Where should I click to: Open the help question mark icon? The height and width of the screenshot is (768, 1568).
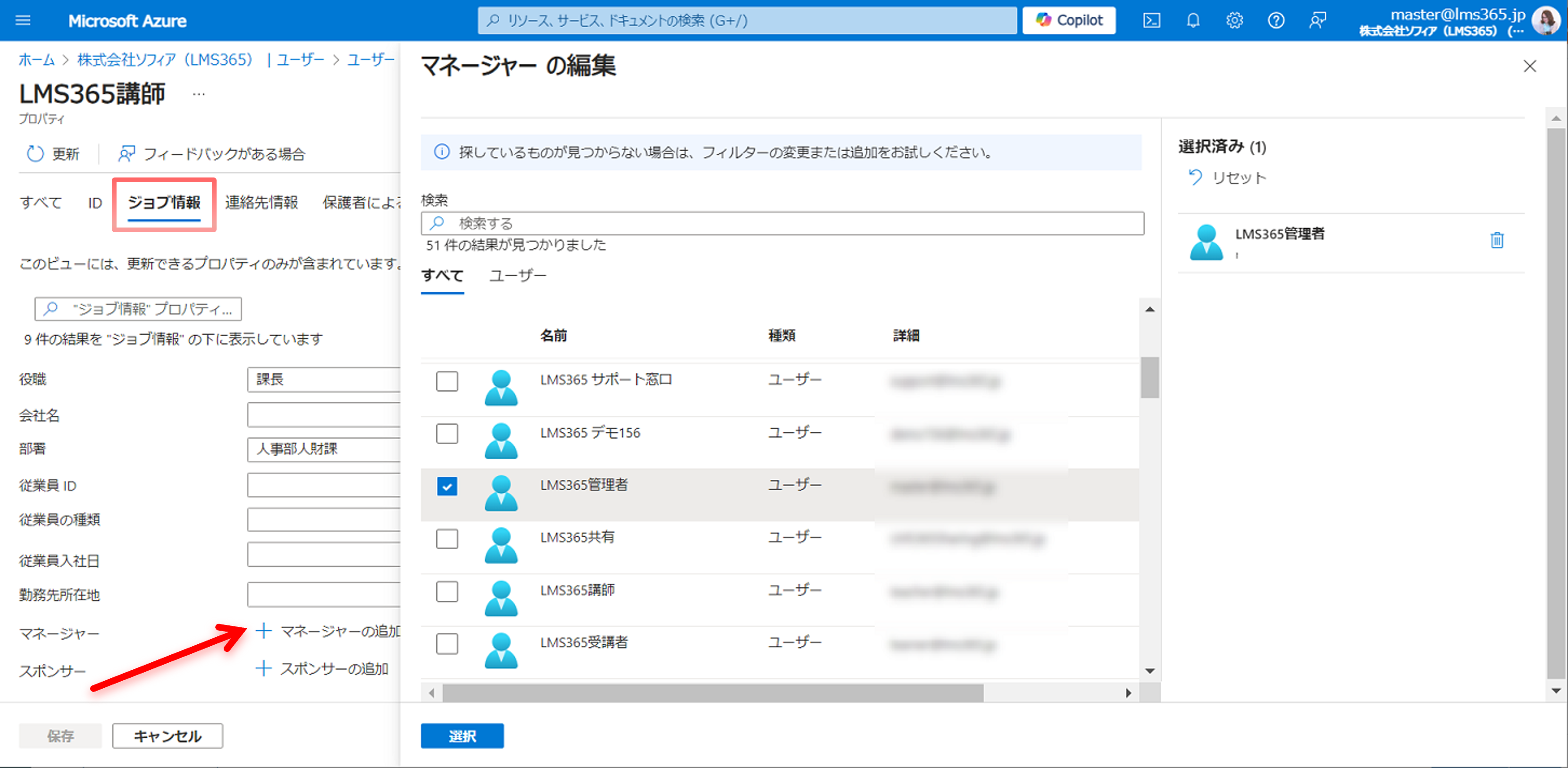(x=1276, y=21)
